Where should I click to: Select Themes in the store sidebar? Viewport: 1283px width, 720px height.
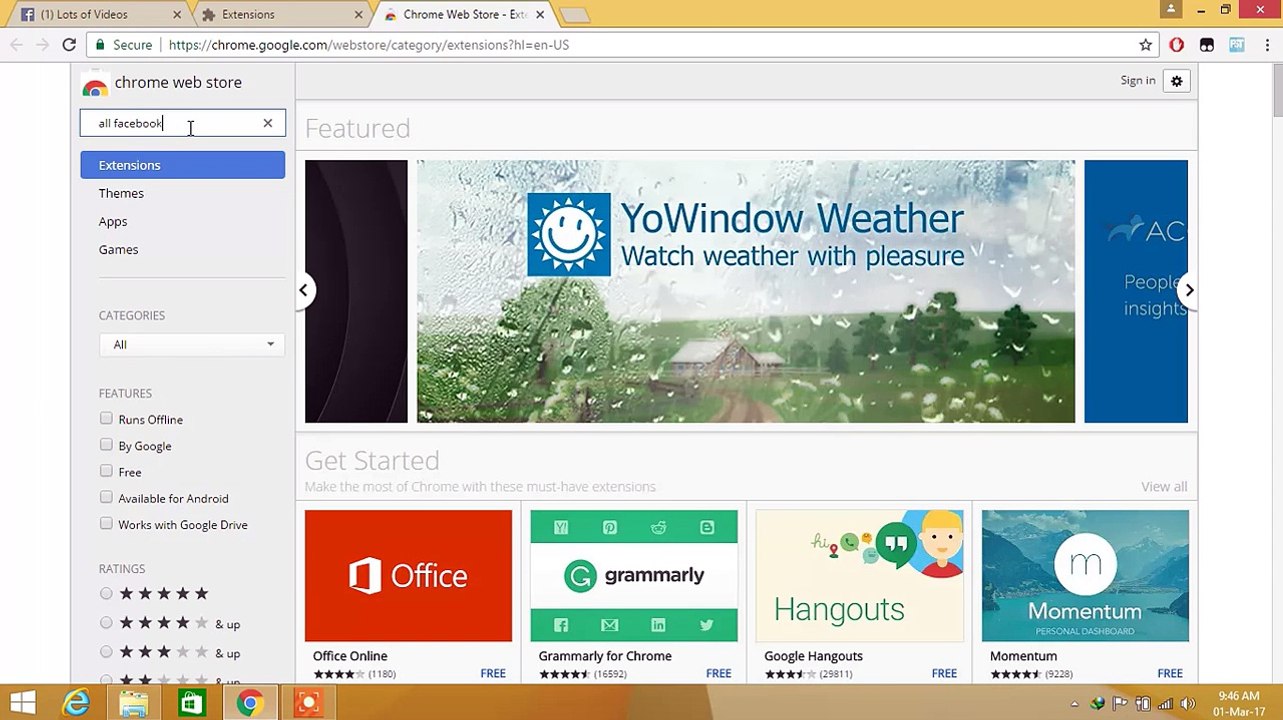click(x=121, y=193)
